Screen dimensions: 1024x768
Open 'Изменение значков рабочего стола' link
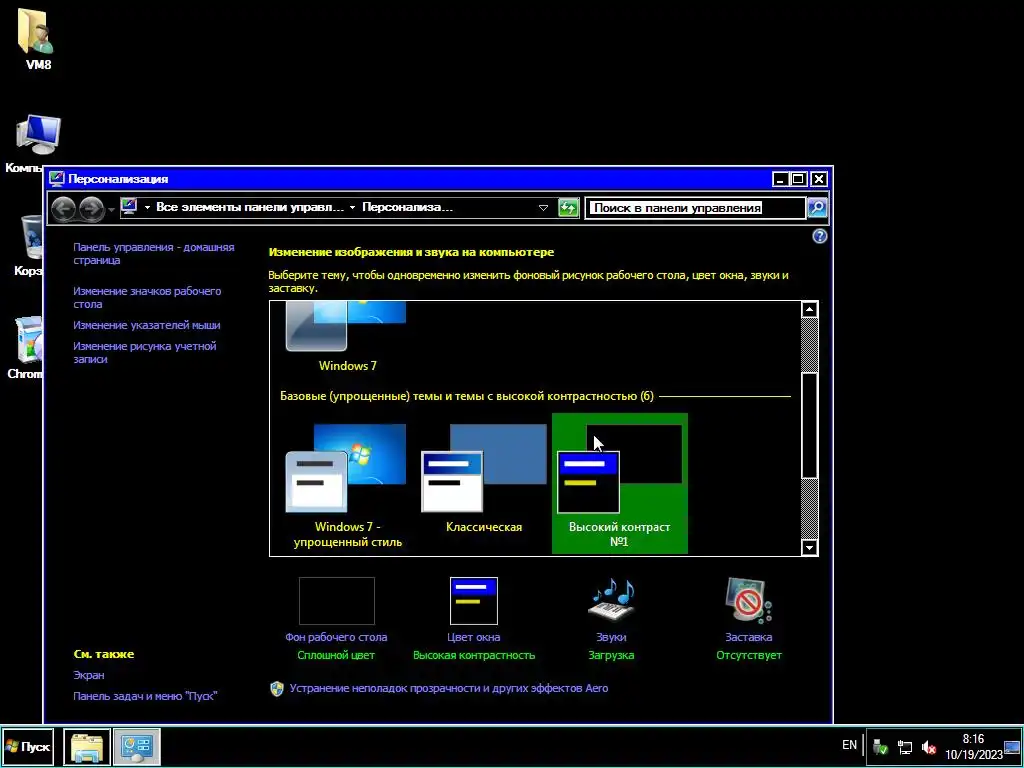coord(147,297)
